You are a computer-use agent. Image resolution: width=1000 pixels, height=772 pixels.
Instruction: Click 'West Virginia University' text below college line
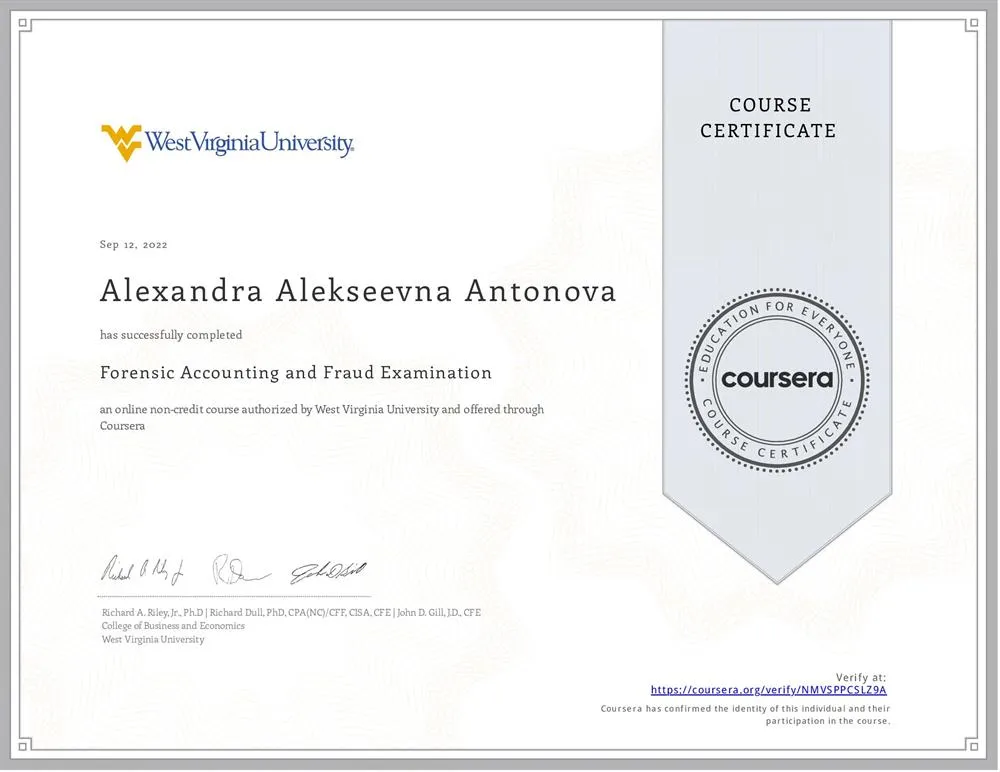(153, 639)
